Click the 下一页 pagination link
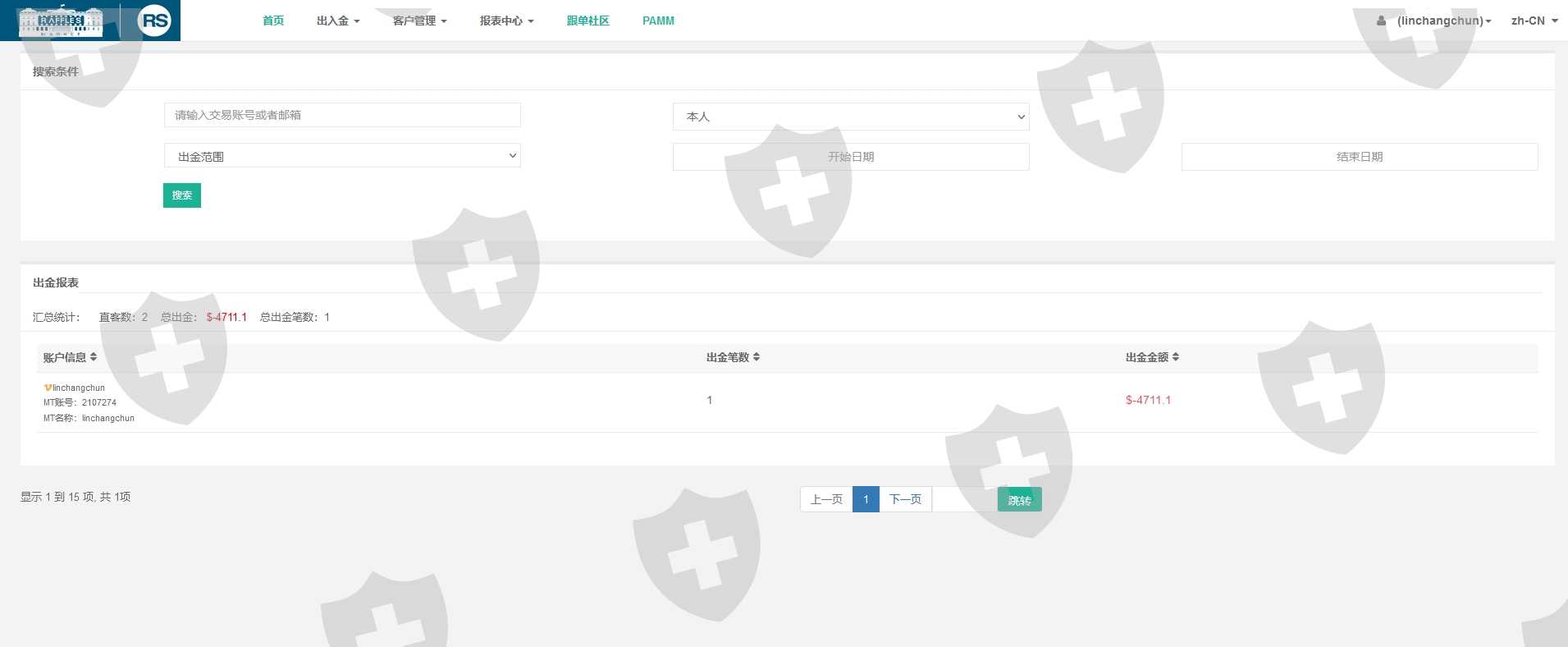 905,499
